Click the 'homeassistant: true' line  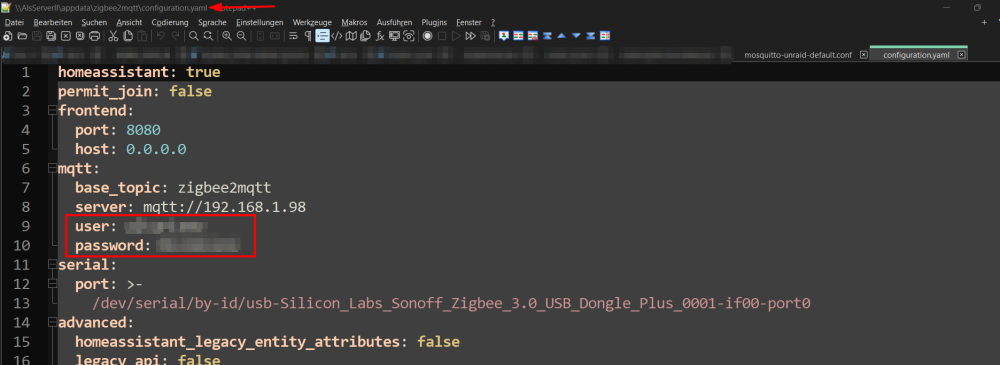139,73
